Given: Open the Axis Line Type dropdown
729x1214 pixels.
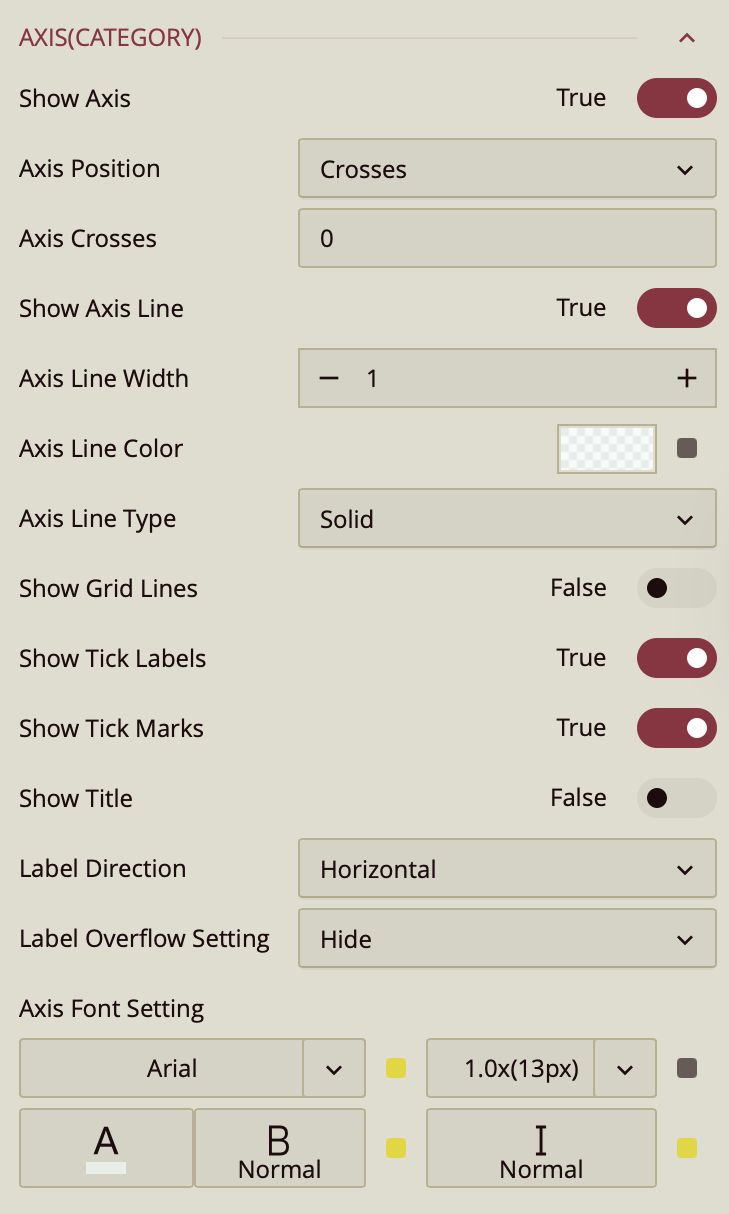Looking at the screenshot, I should [507, 518].
